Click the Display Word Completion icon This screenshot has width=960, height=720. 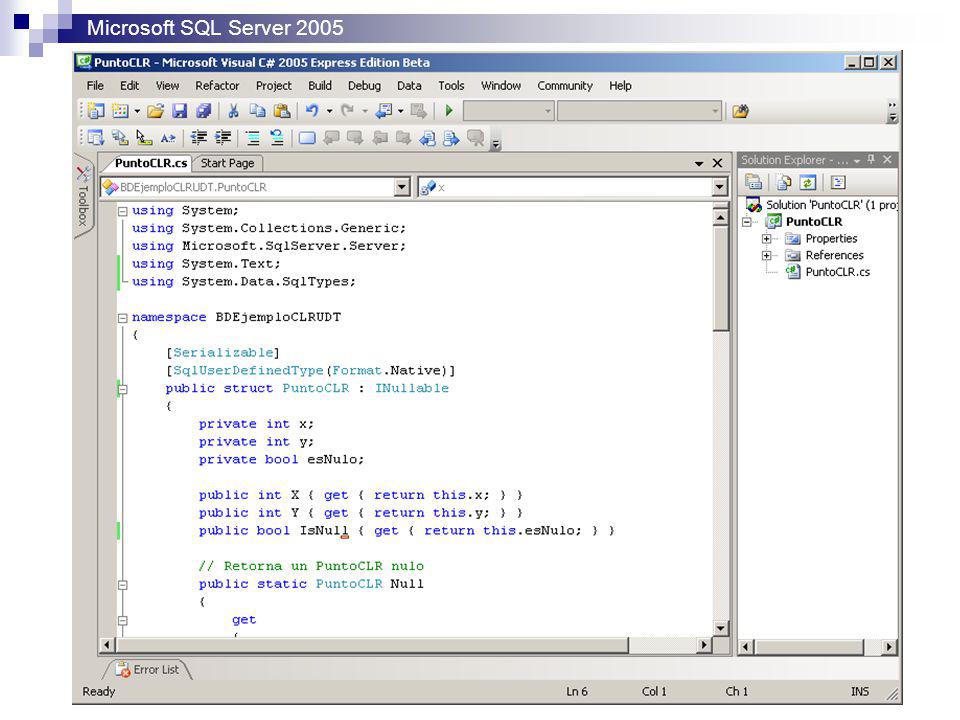point(168,138)
